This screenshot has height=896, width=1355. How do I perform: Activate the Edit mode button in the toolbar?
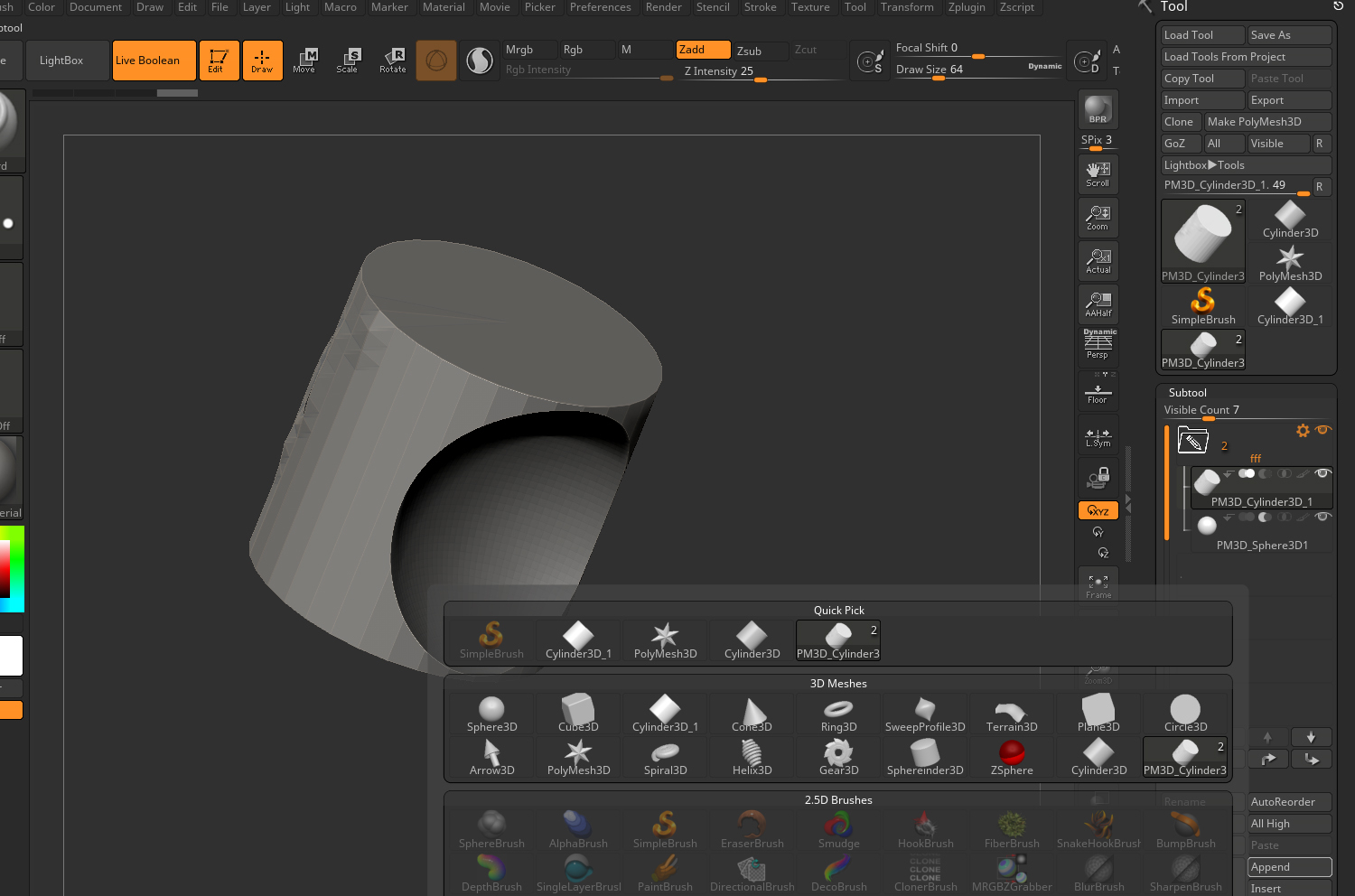coord(219,61)
